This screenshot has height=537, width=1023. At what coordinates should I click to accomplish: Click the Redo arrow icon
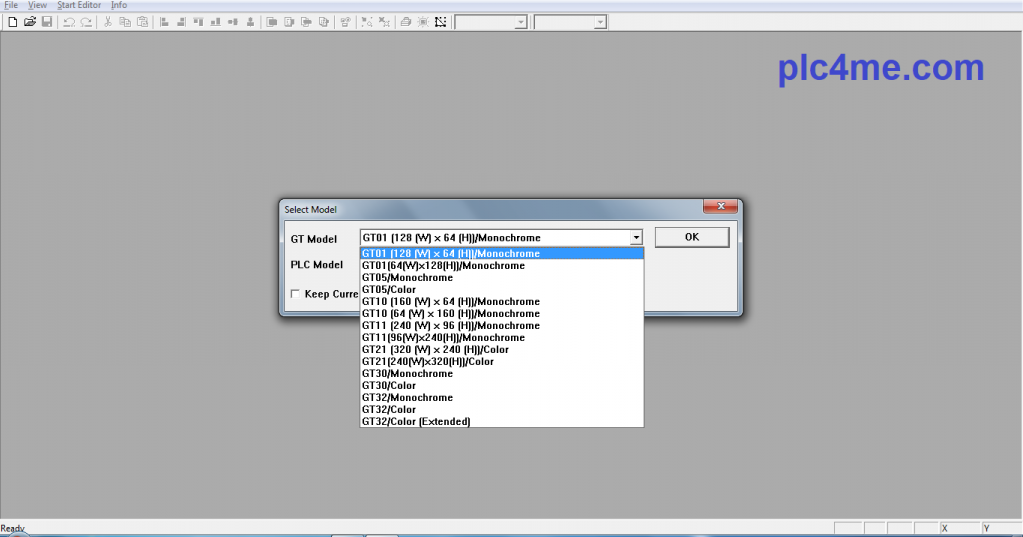[x=86, y=22]
